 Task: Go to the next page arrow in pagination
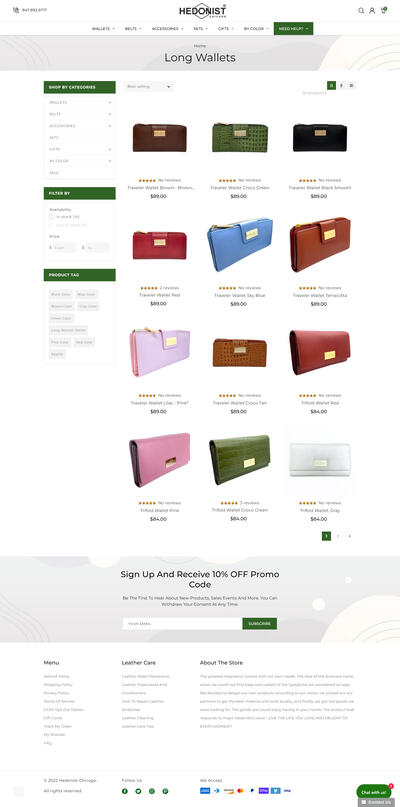click(350, 536)
